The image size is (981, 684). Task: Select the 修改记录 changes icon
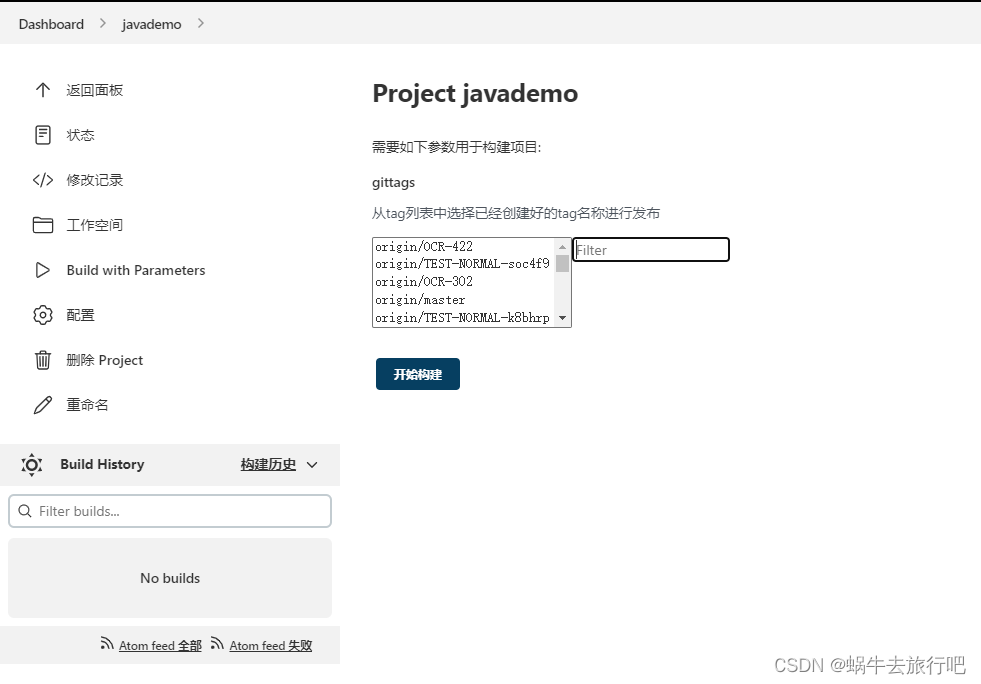tap(43, 180)
